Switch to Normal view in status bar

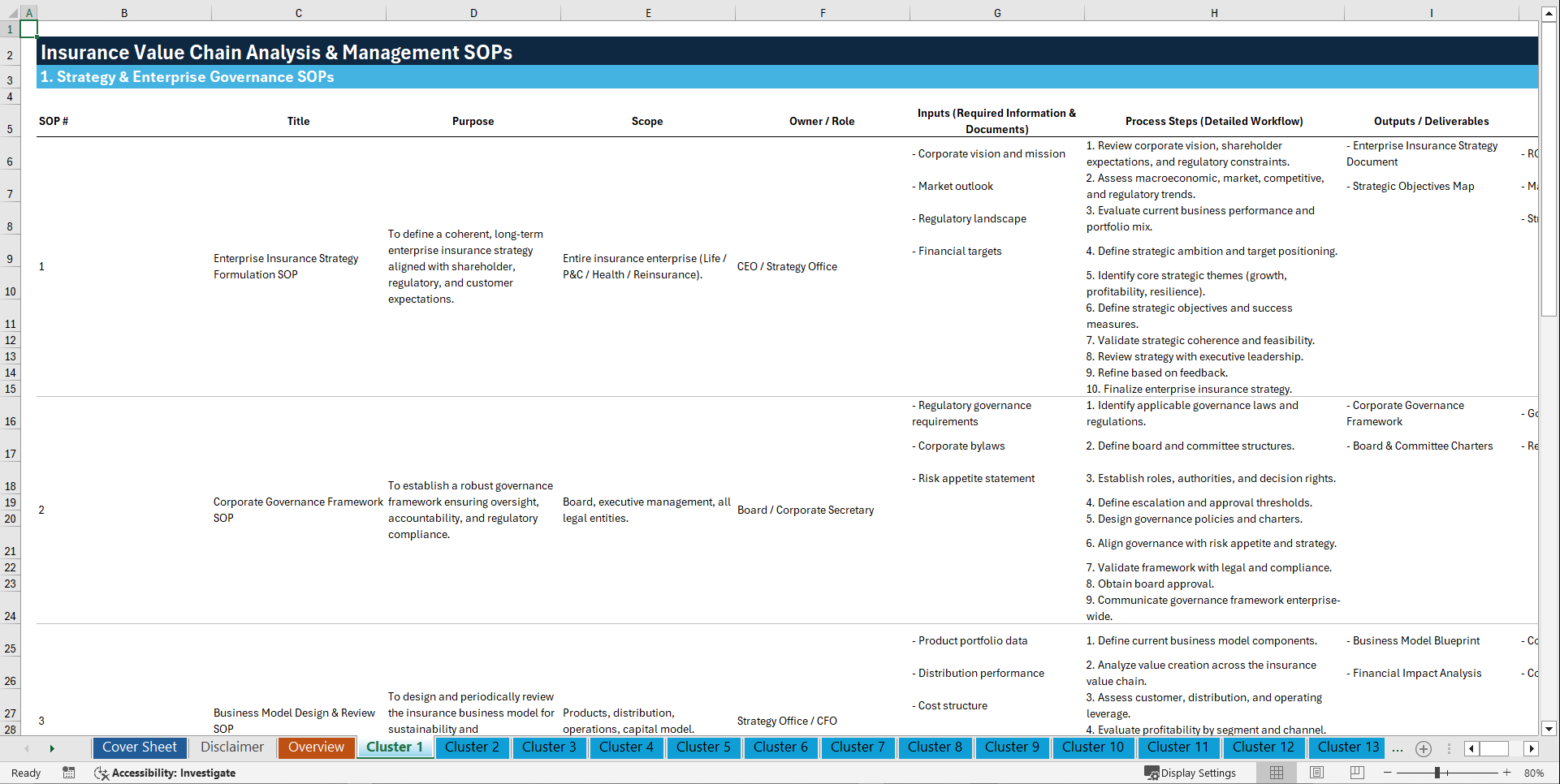1275,773
